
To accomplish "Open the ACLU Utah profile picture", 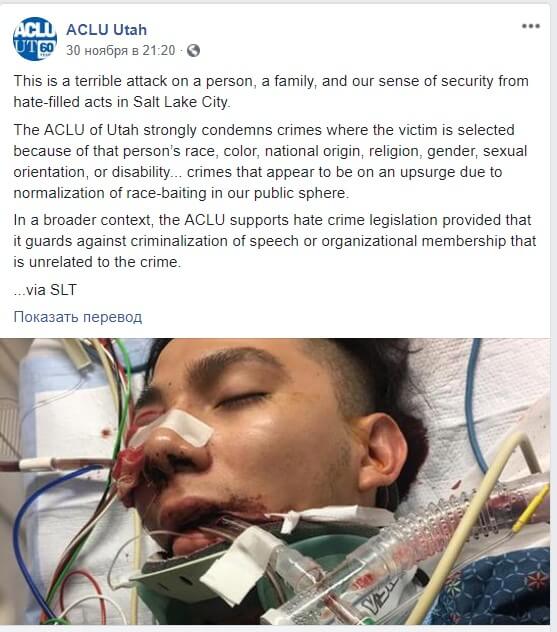I will (35, 39).
